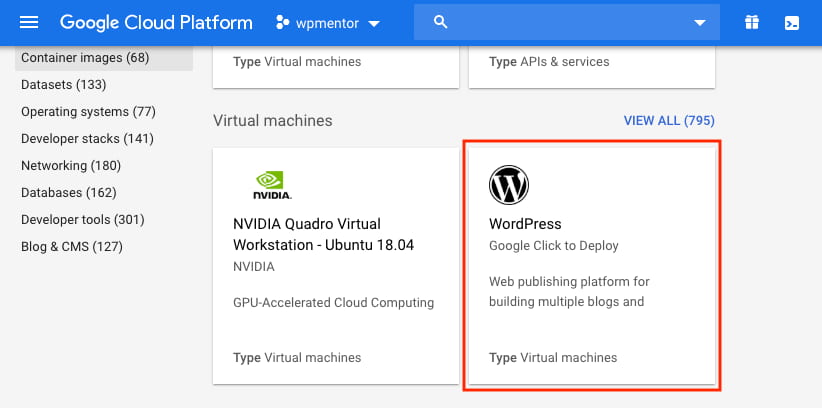Activate the Cloud Shell terminal icon

coord(792,23)
